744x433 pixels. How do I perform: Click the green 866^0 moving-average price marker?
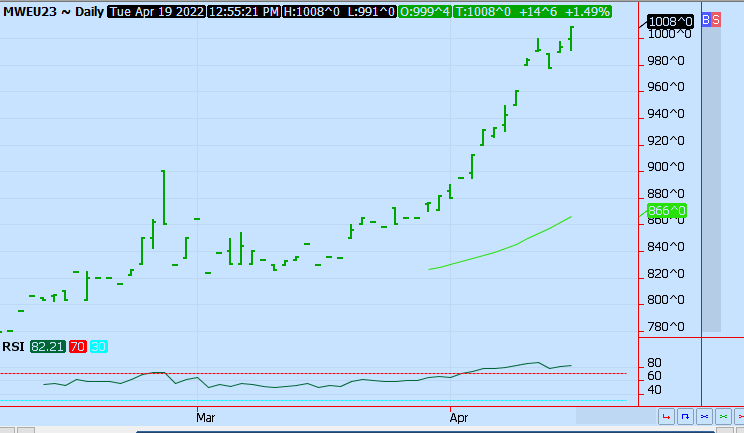667,211
